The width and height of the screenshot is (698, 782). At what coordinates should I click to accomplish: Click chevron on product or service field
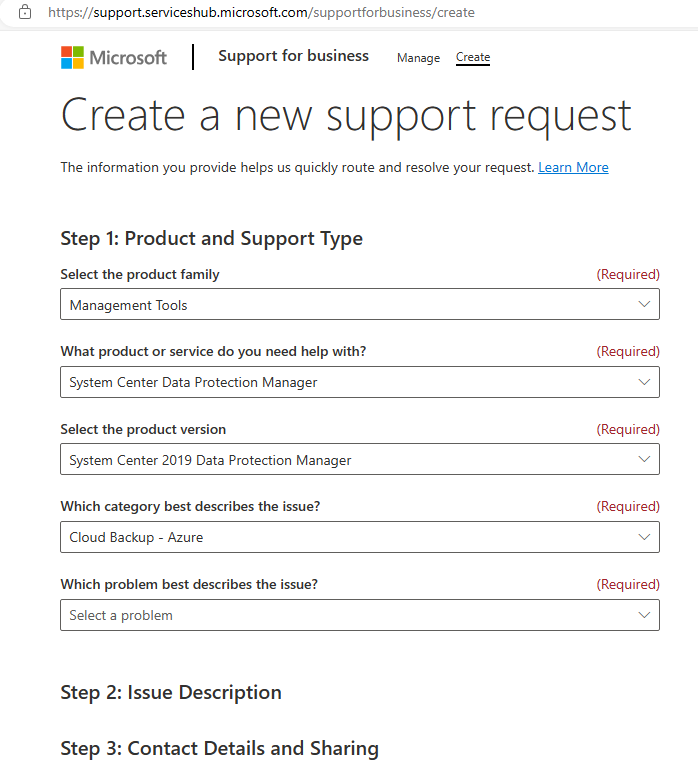(644, 382)
